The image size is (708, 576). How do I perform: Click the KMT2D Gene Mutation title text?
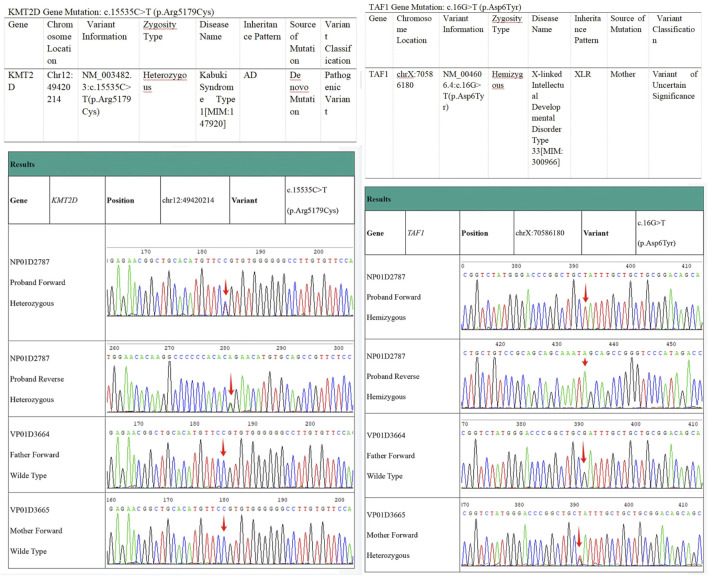(x=111, y=12)
